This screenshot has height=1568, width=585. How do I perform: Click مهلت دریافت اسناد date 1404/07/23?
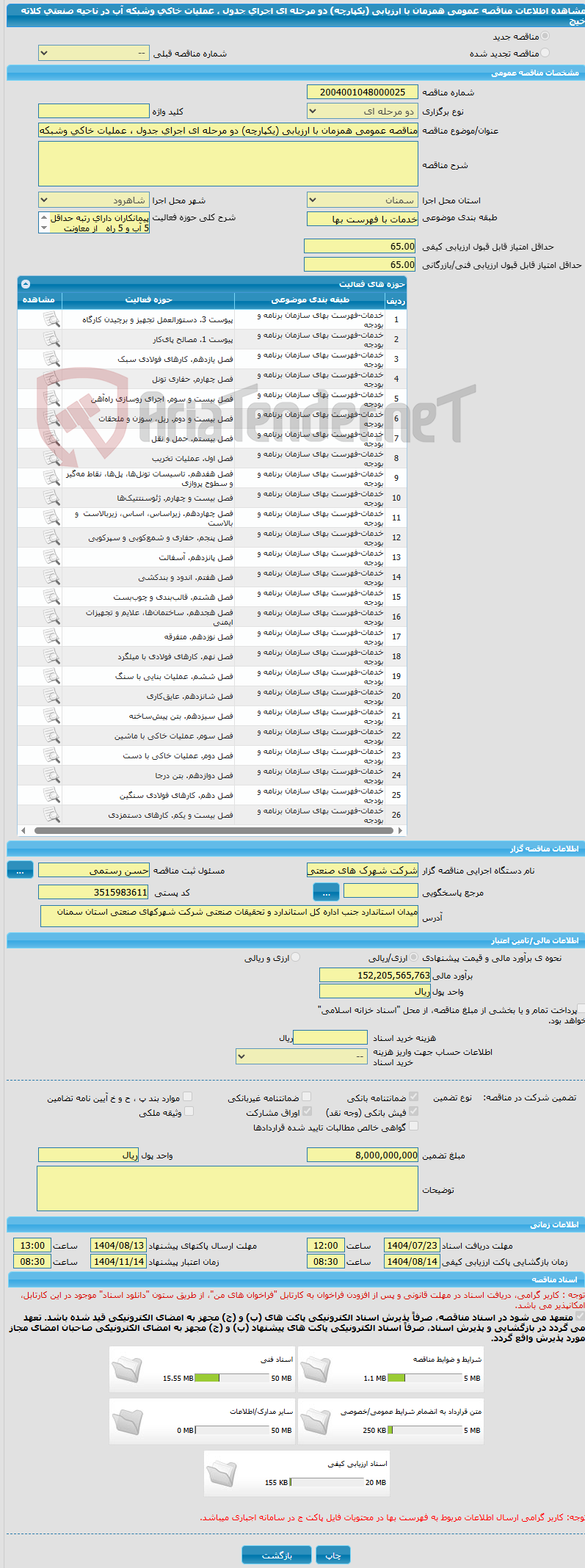pyautogui.click(x=412, y=1245)
